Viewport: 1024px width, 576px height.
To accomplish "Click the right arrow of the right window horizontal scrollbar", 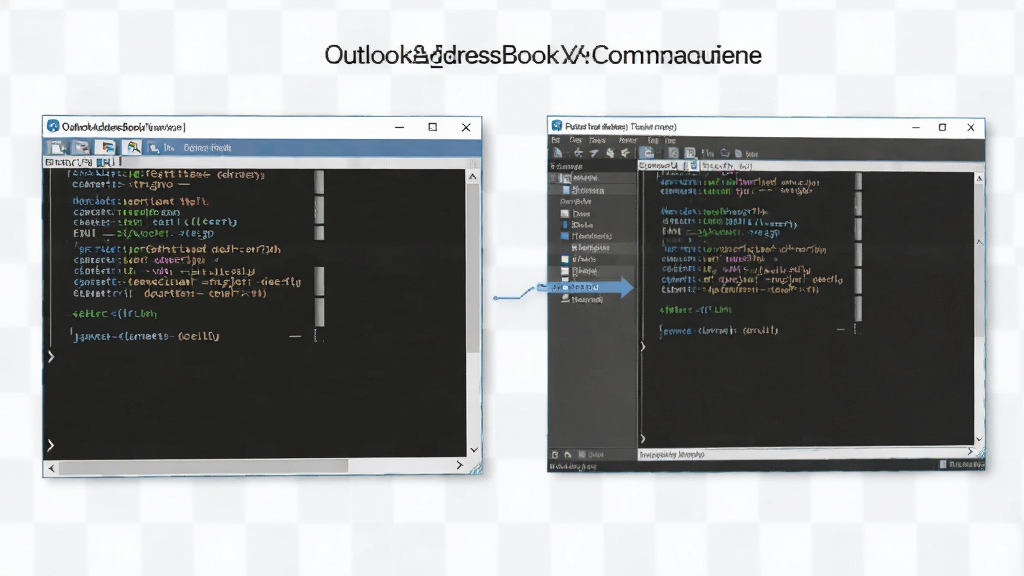I will [970, 451].
